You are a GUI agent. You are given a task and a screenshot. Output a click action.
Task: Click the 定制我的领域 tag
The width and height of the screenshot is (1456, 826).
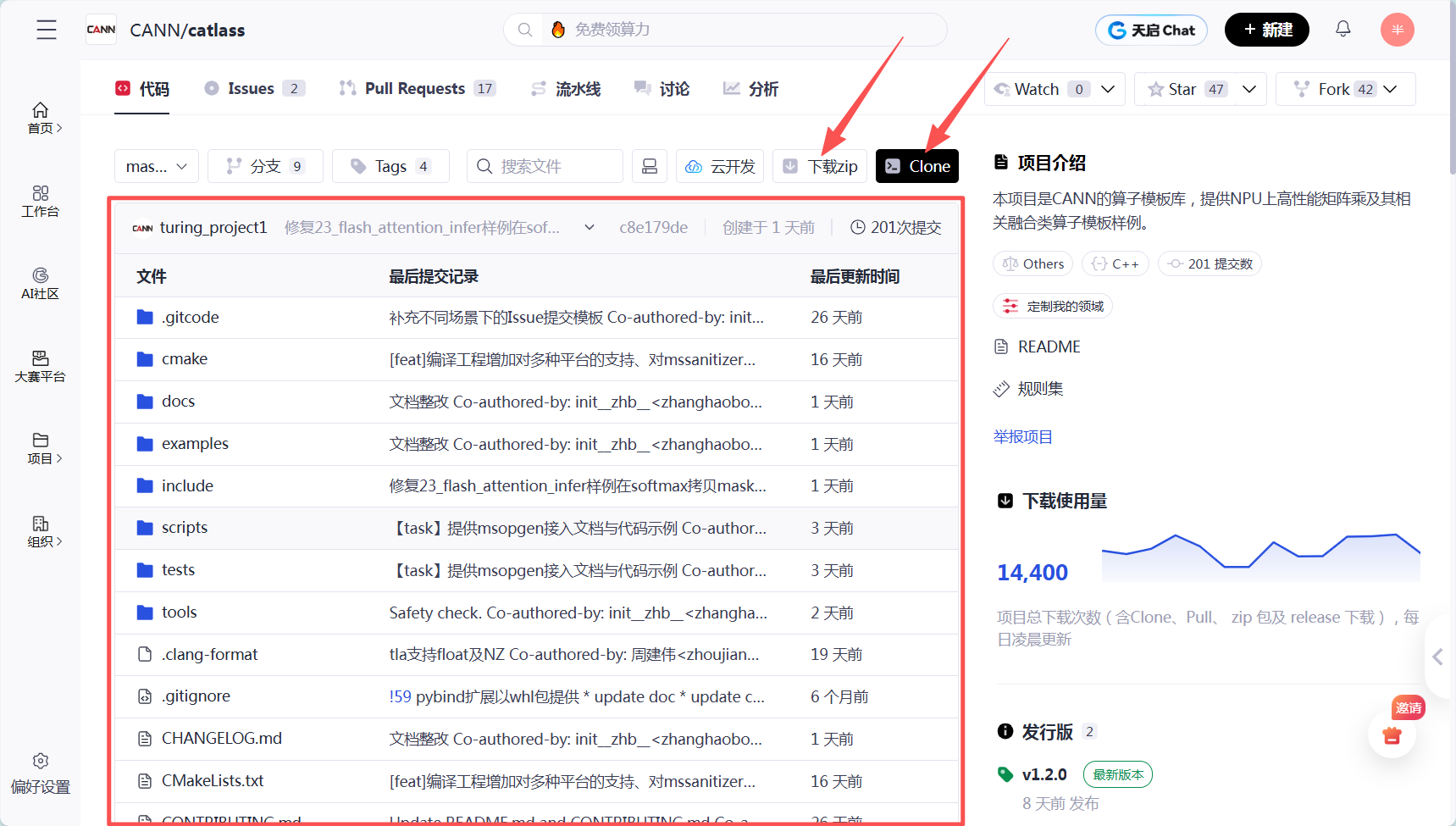1053,306
